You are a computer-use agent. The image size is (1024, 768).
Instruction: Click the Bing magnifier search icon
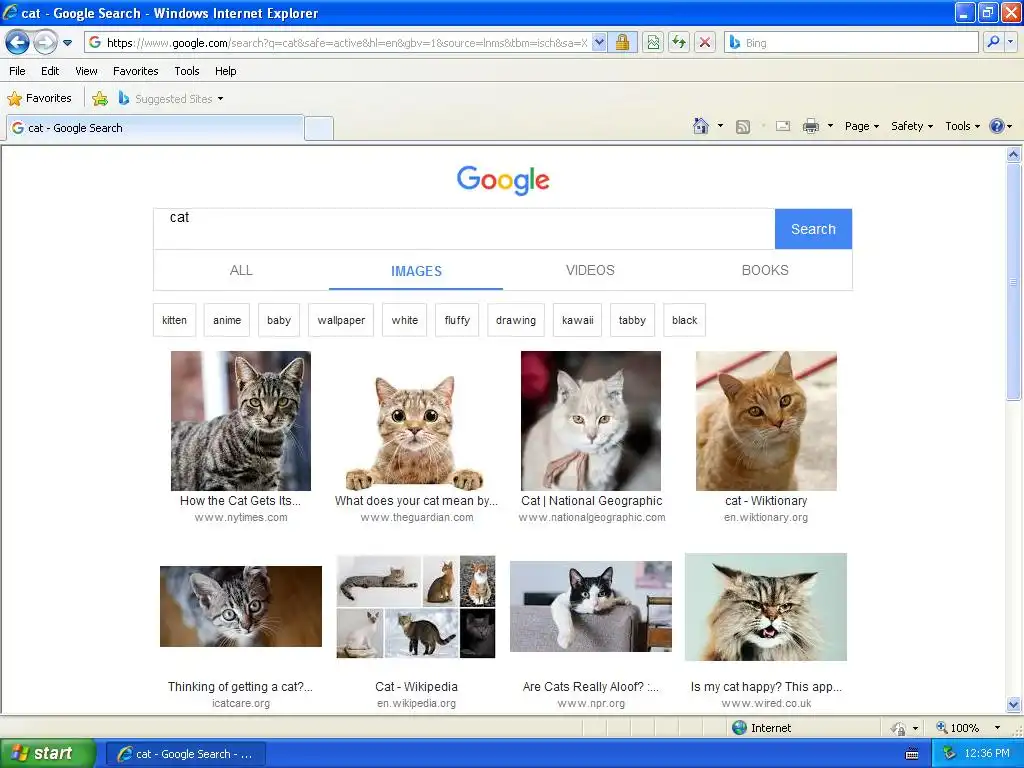point(993,42)
